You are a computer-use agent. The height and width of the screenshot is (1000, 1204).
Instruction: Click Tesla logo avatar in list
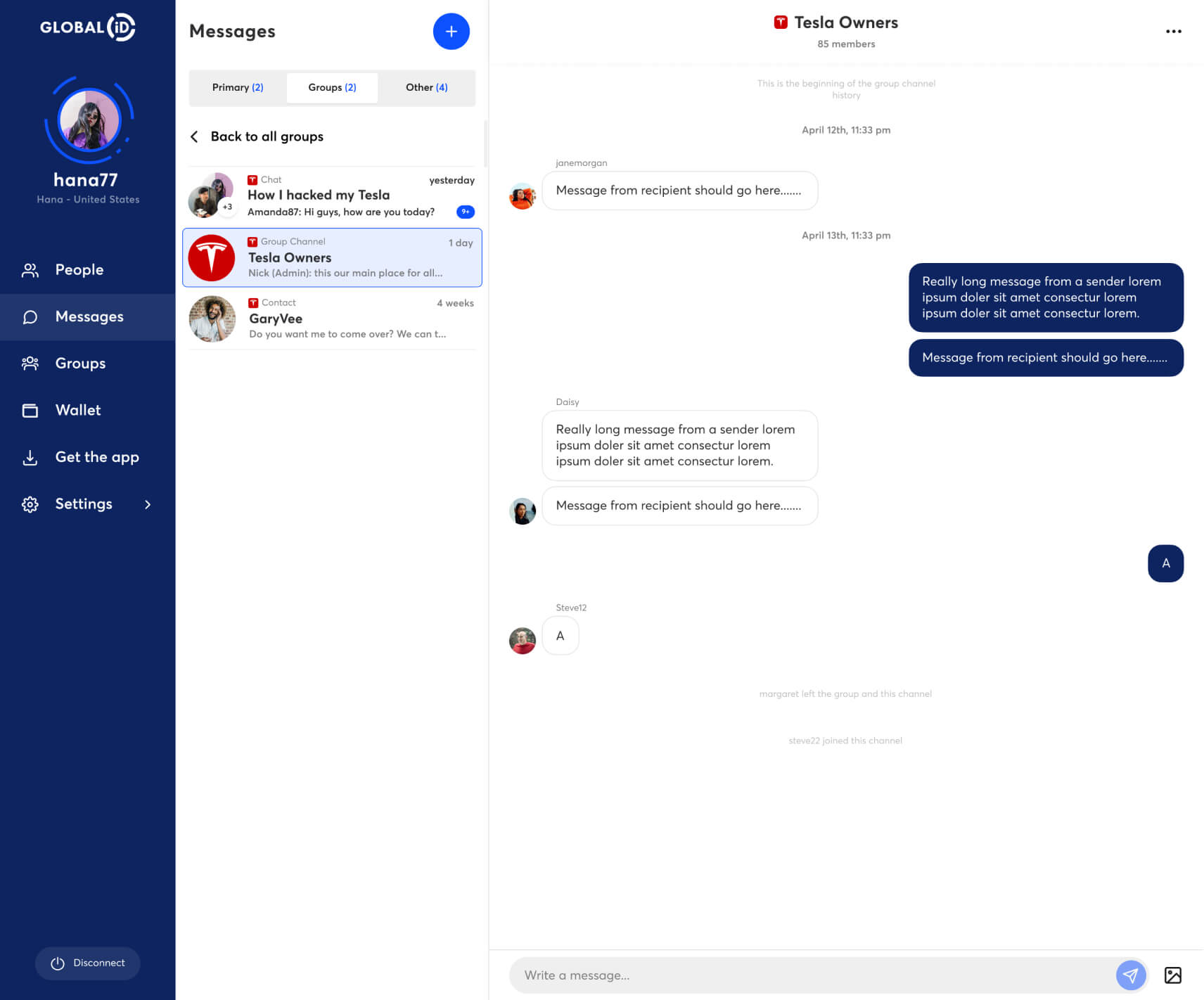(x=212, y=258)
